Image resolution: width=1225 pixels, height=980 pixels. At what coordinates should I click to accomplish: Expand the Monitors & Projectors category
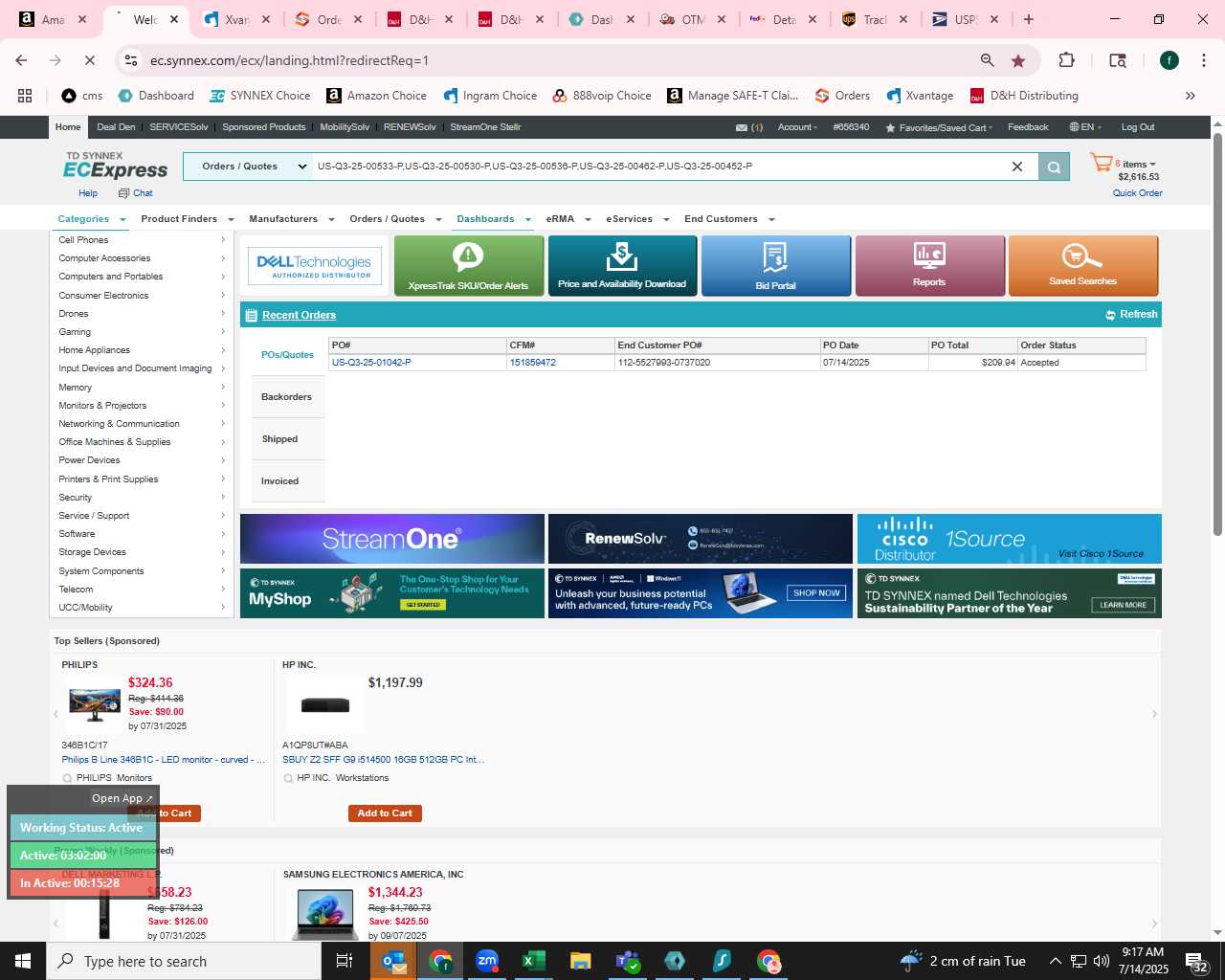tap(142, 406)
